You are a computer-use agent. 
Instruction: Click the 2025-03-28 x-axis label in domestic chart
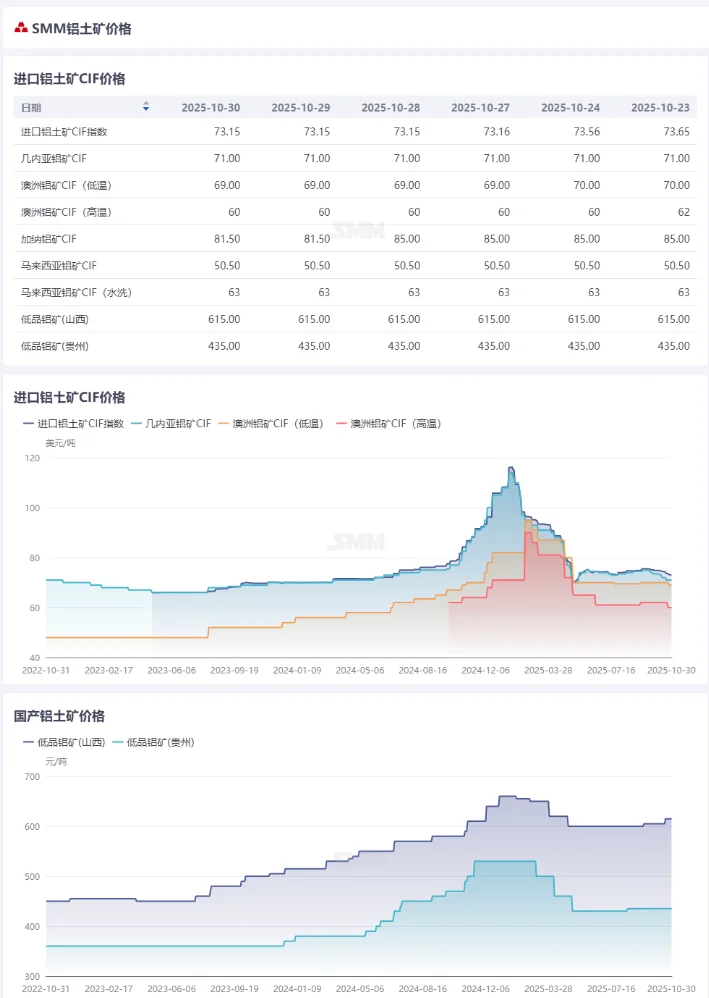coord(548,988)
